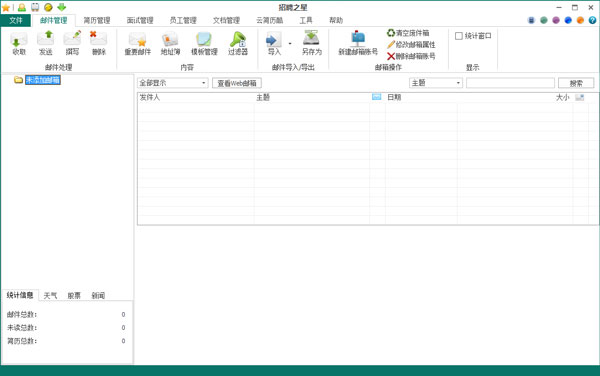Screen dimensions: 600x376
Task: Select the 未添加邮箱 tree item
Action: coord(42,80)
